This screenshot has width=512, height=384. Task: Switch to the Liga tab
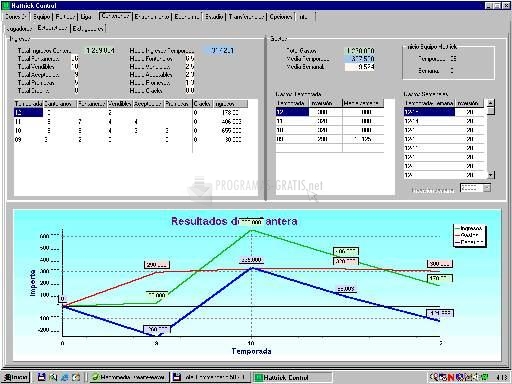(x=86, y=16)
